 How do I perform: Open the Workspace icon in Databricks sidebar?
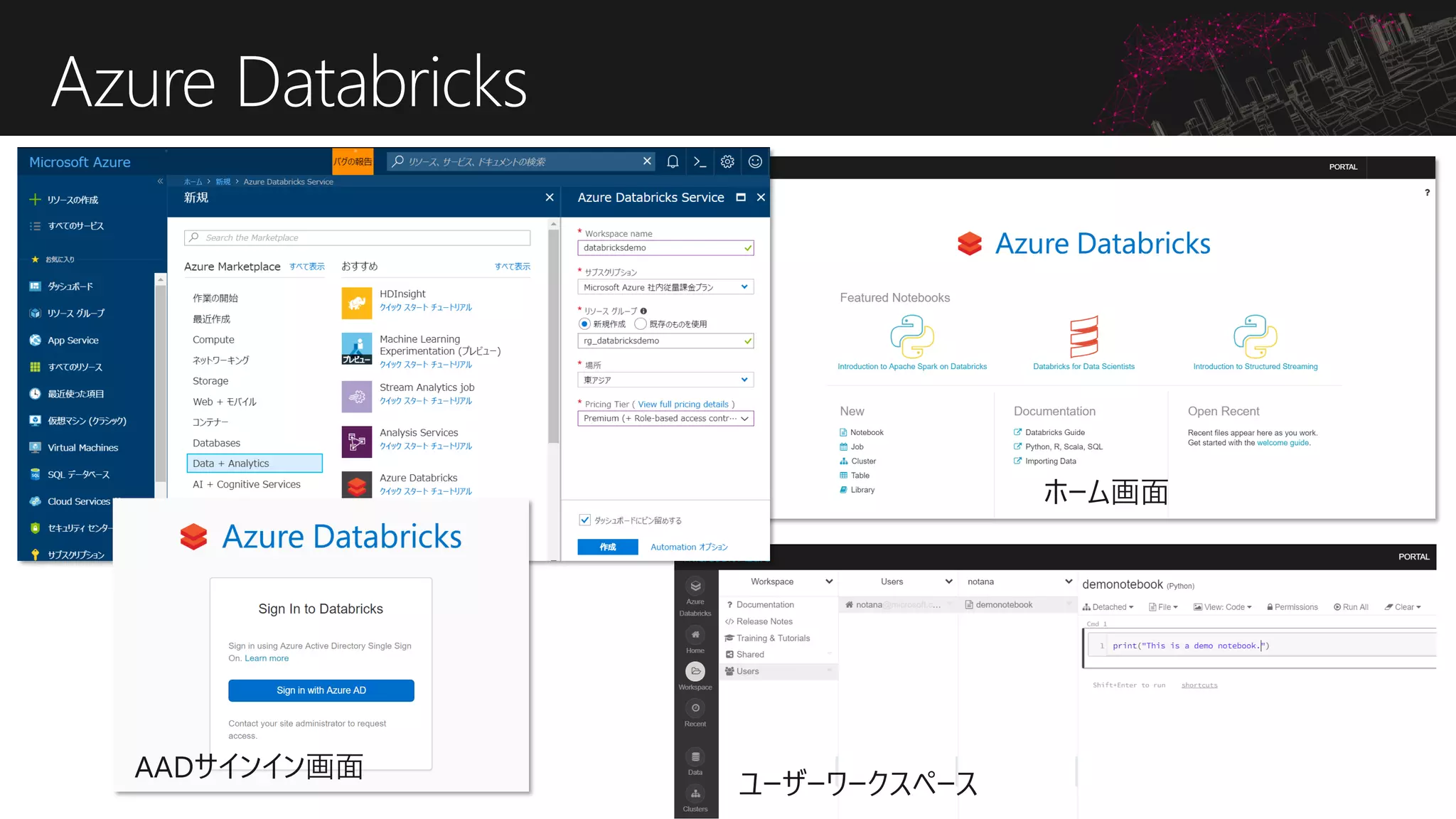tap(695, 671)
